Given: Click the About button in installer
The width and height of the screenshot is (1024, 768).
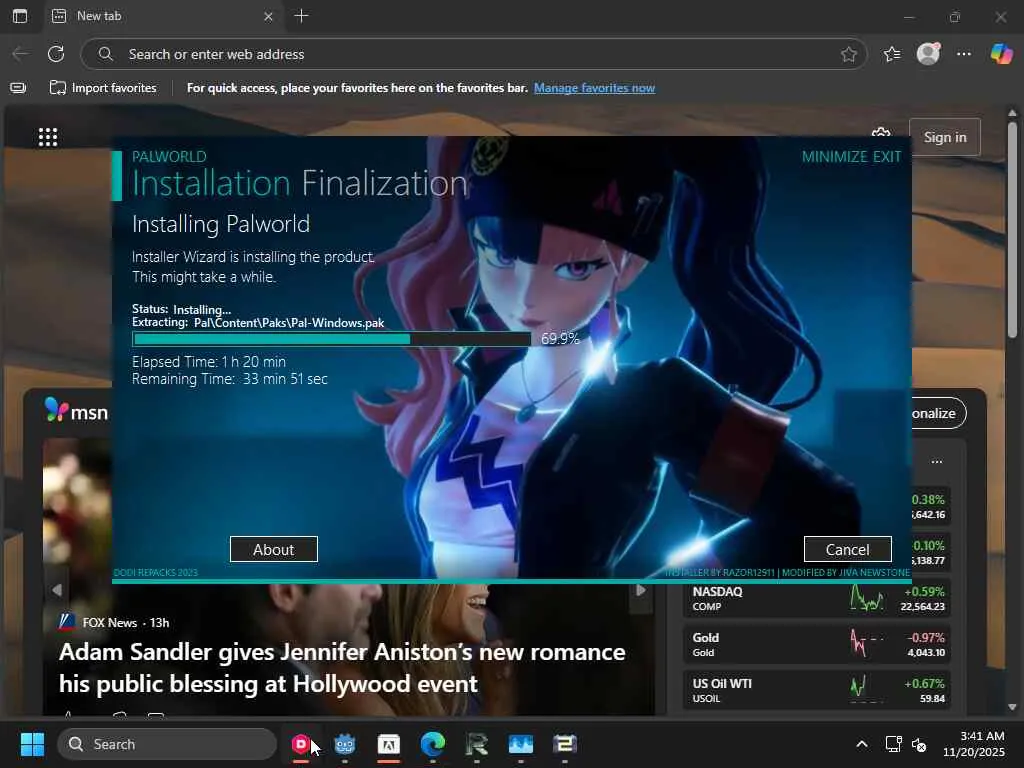Looking at the screenshot, I should (x=274, y=549).
